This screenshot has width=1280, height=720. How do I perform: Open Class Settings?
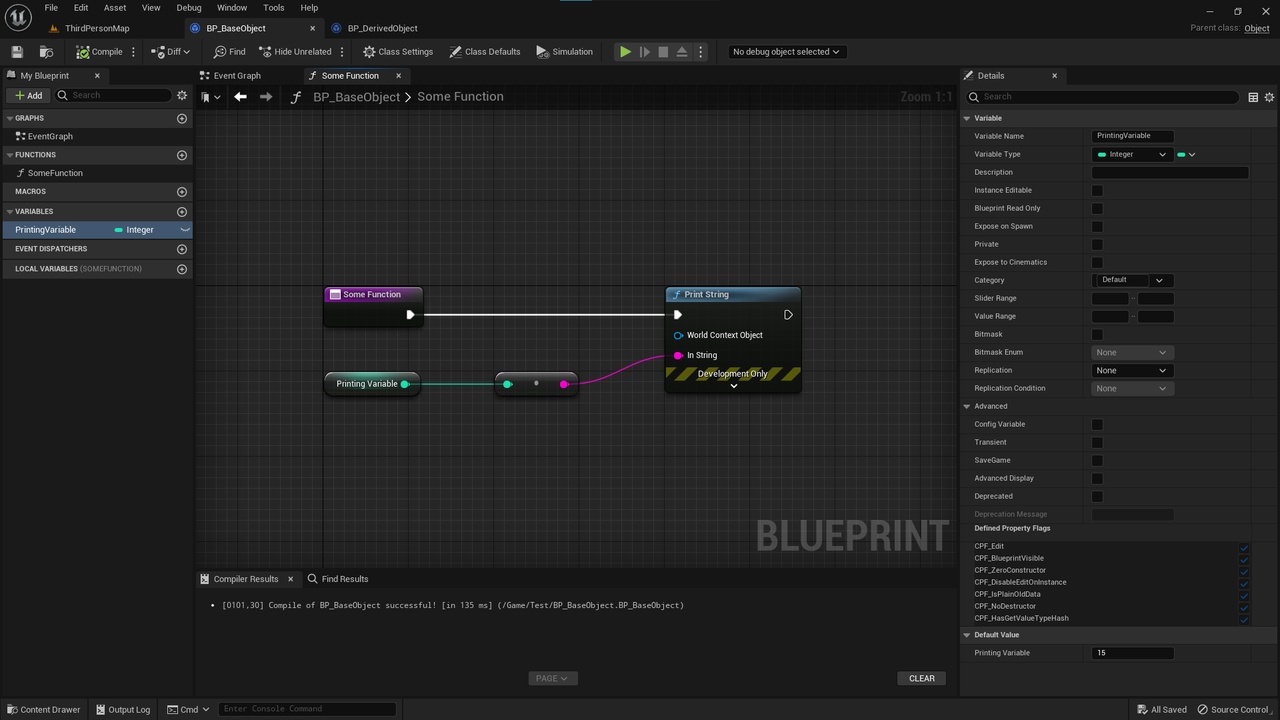pyautogui.click(x=398, y=52)
